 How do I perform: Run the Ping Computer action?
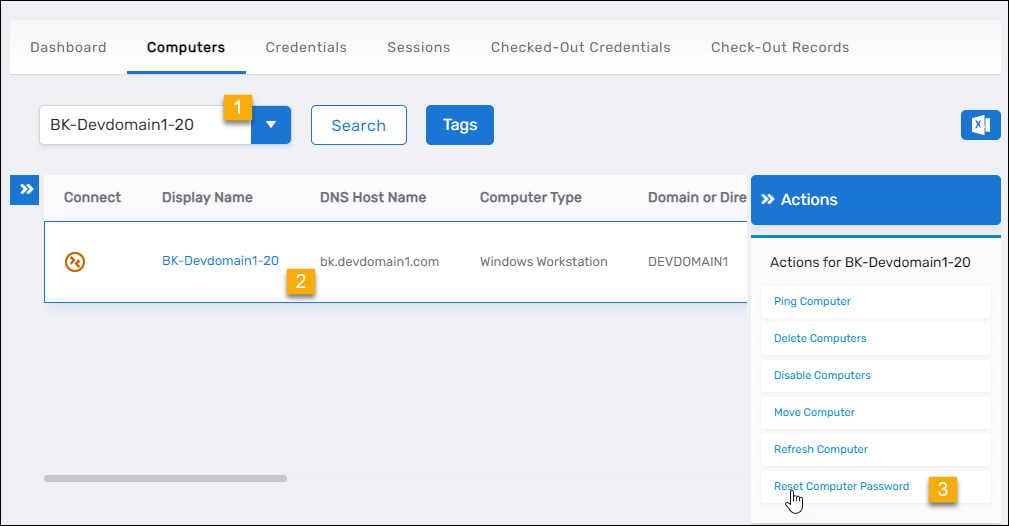pos(812,301)
